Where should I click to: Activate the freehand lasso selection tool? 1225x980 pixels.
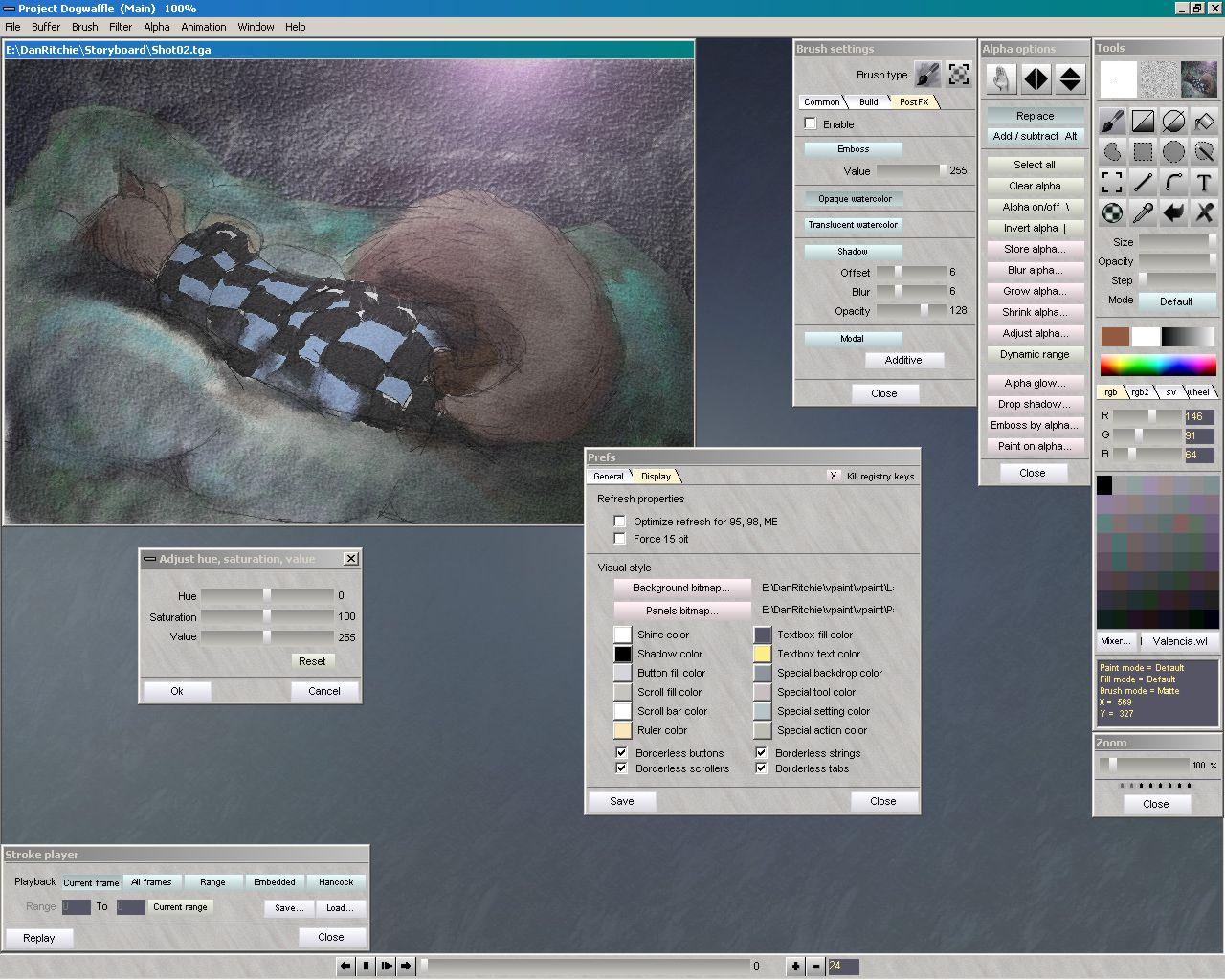pyautogui.click(x=1112, y=151)
